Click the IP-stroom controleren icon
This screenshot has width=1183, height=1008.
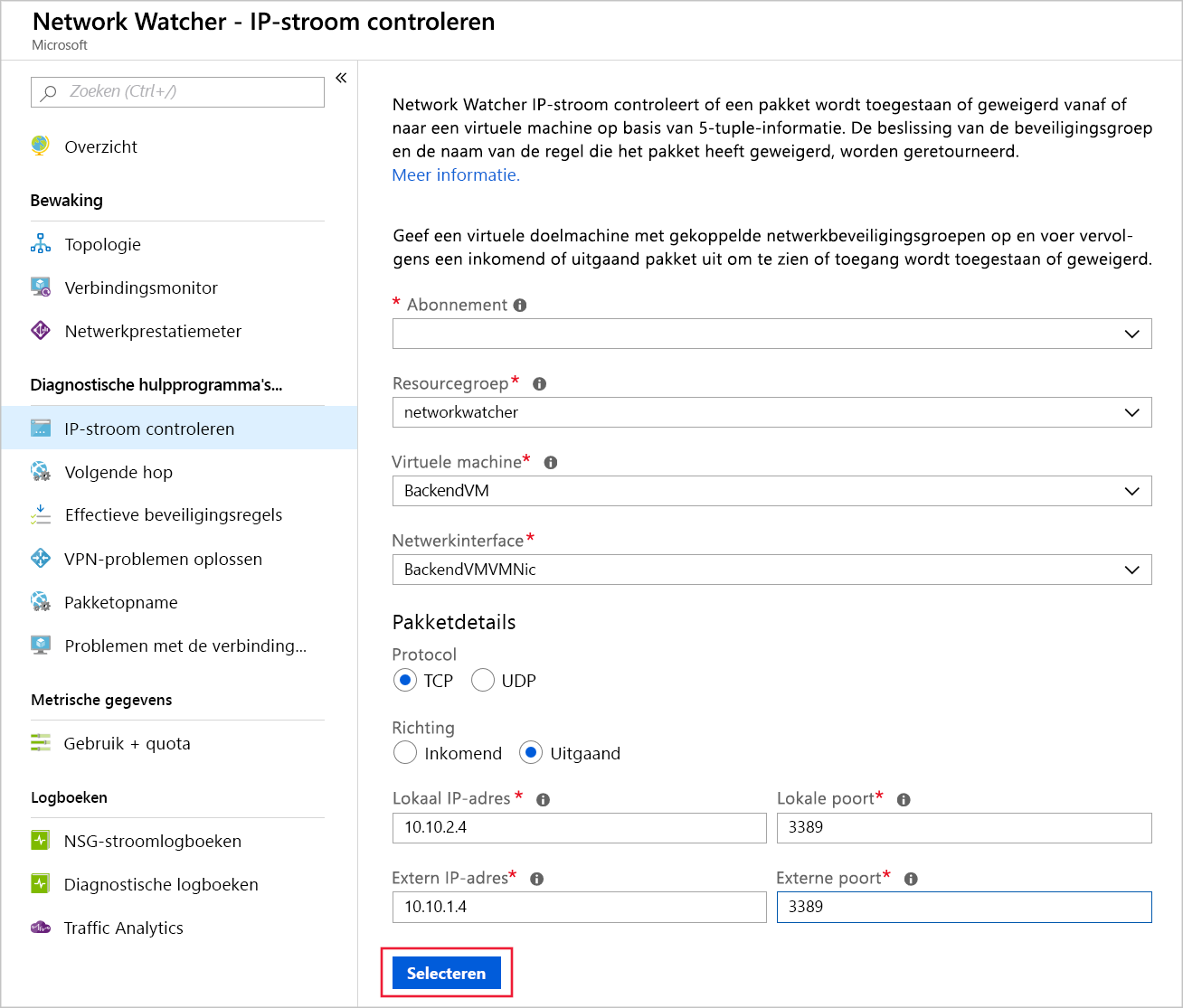41,428
